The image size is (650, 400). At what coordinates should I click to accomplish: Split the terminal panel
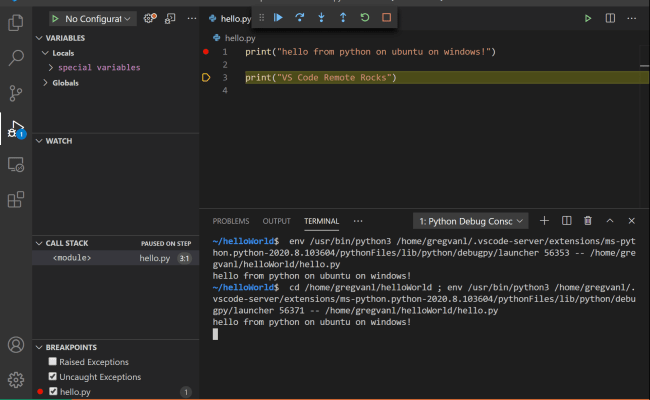tap(567, 221)
